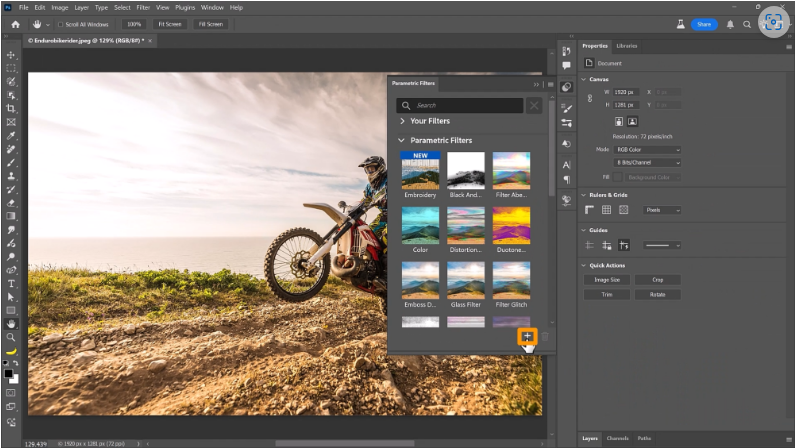Open the Filter menu
Screen dimensions: 795x448
pos(143,8)
